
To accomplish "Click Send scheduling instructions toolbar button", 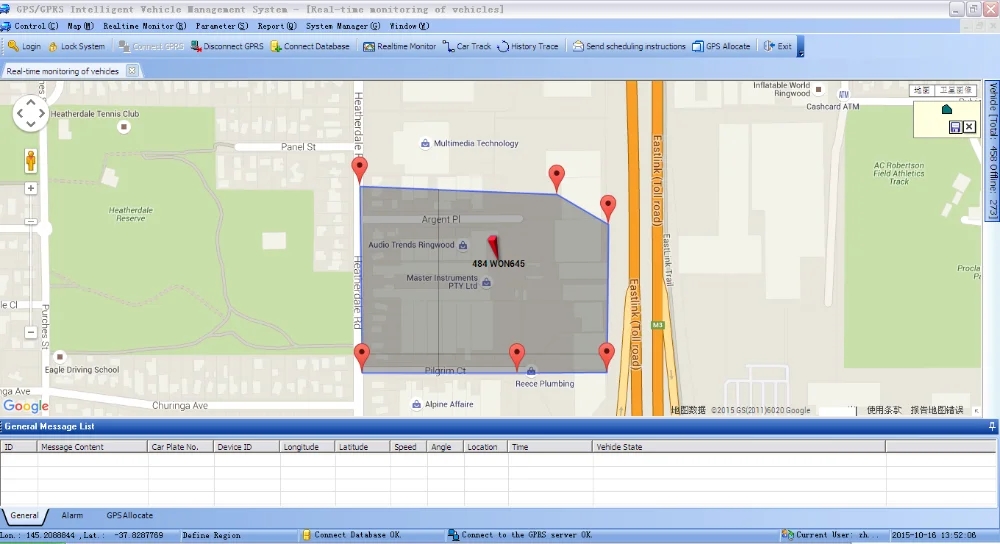I will pyautogui.click(x=629, y=47).
